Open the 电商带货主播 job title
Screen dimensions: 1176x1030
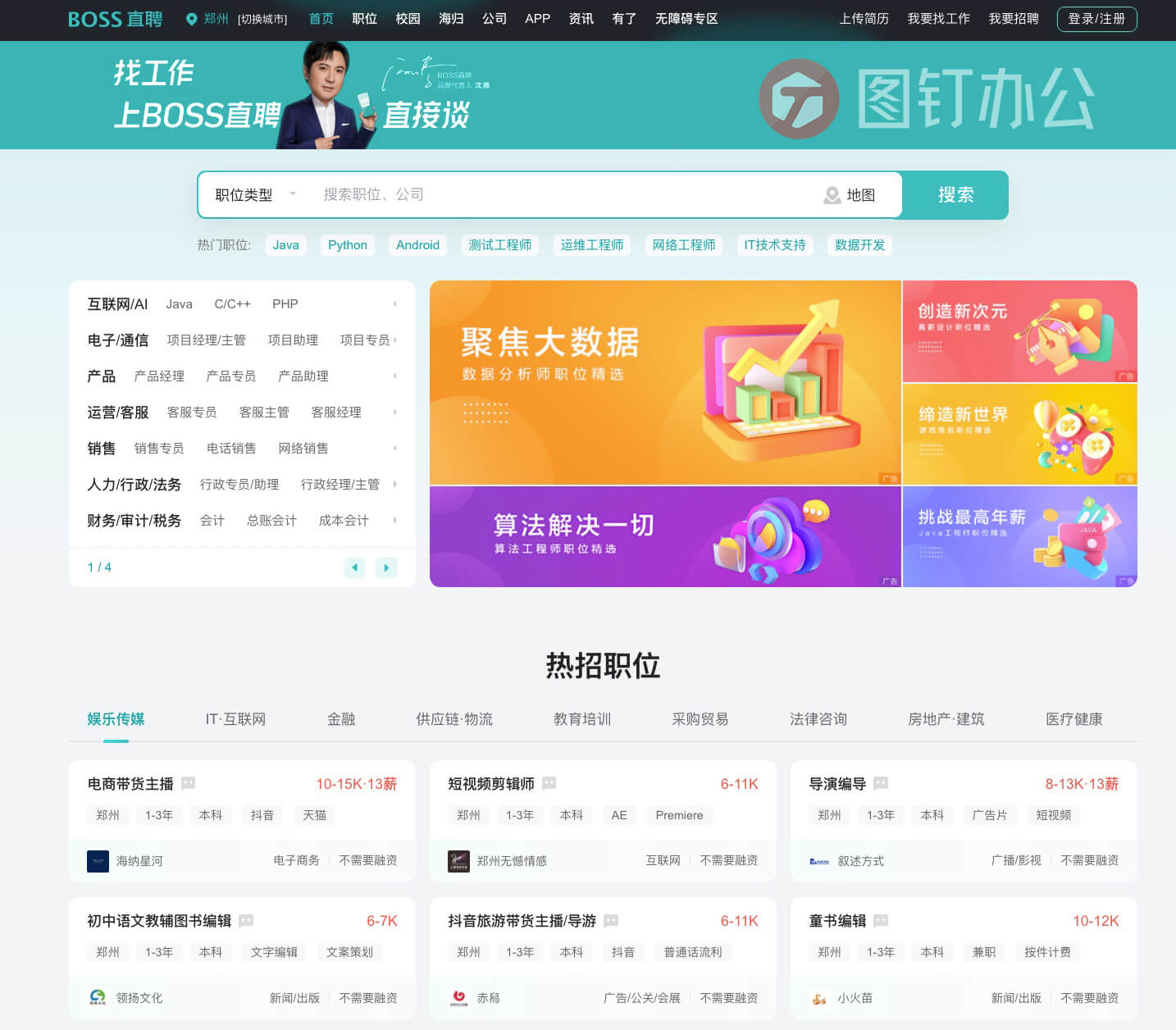pyautogui.click(x=130, y=784)
